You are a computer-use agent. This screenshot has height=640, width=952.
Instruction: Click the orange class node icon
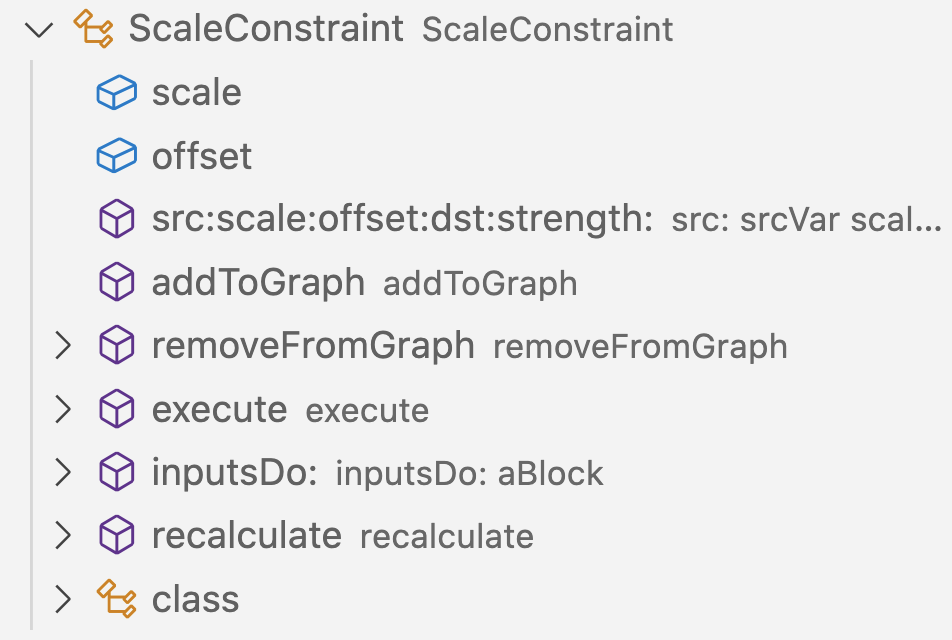pyautogui.click(x=117, y=599)
